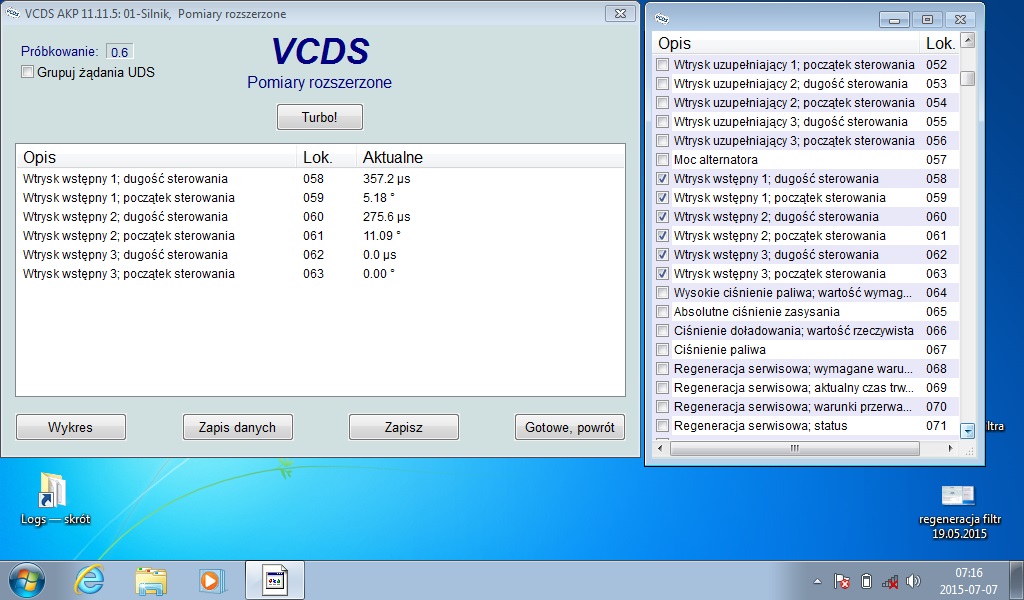Click the list's horizontal scroll right arrow
The width and height of the screenshot is (1024, 600).
click(950, 449)
